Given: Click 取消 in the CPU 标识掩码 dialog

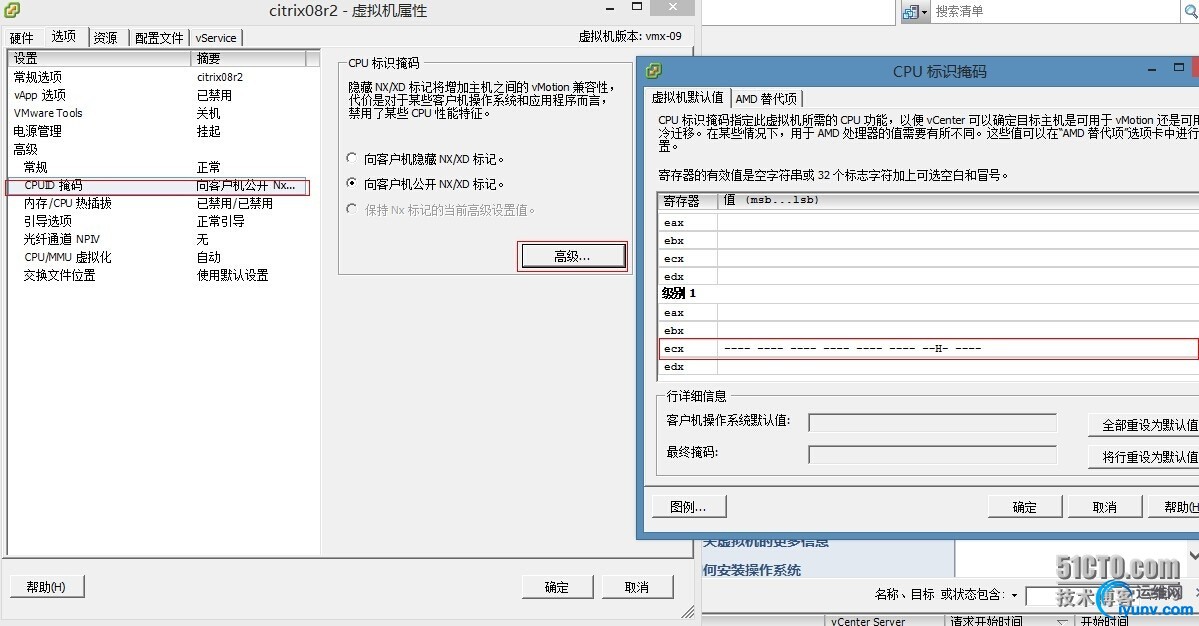Looking at the screenshot, I should (x=1104, y=507).
